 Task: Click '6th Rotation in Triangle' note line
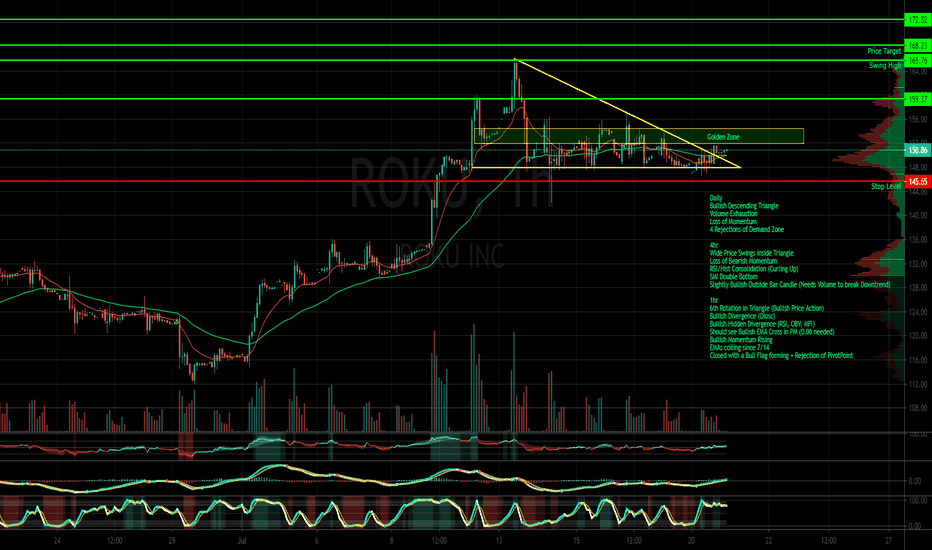767,308
